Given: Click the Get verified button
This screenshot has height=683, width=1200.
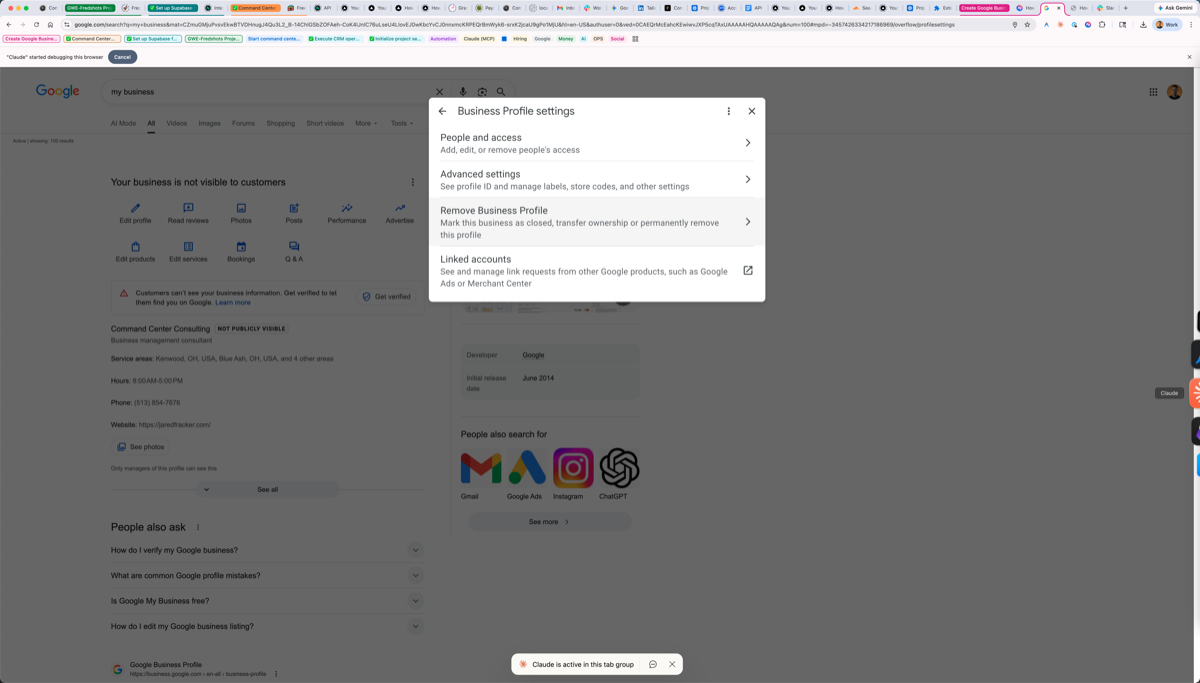Looking at the screenshot, I should click(387, 296).
